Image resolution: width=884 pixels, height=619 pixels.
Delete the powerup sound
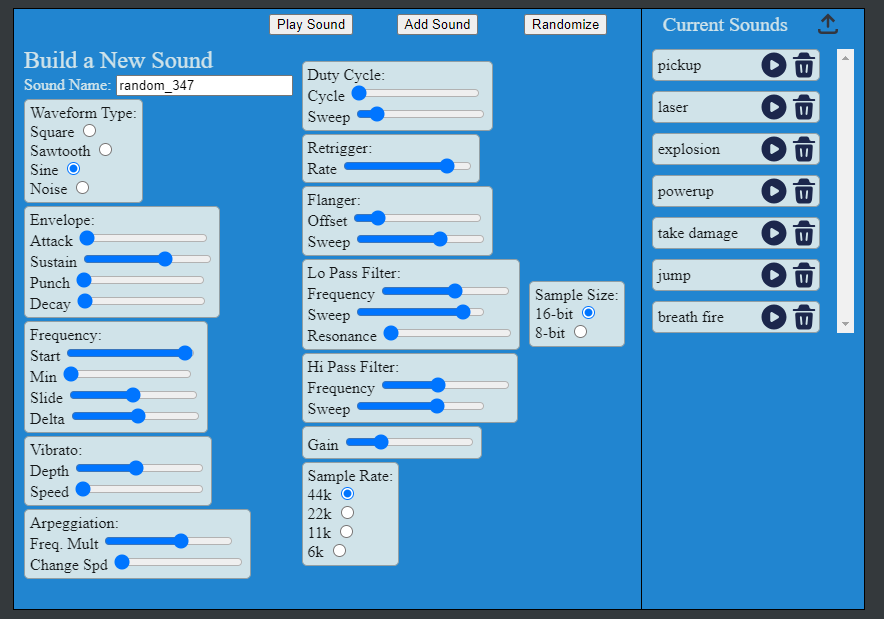804,191
